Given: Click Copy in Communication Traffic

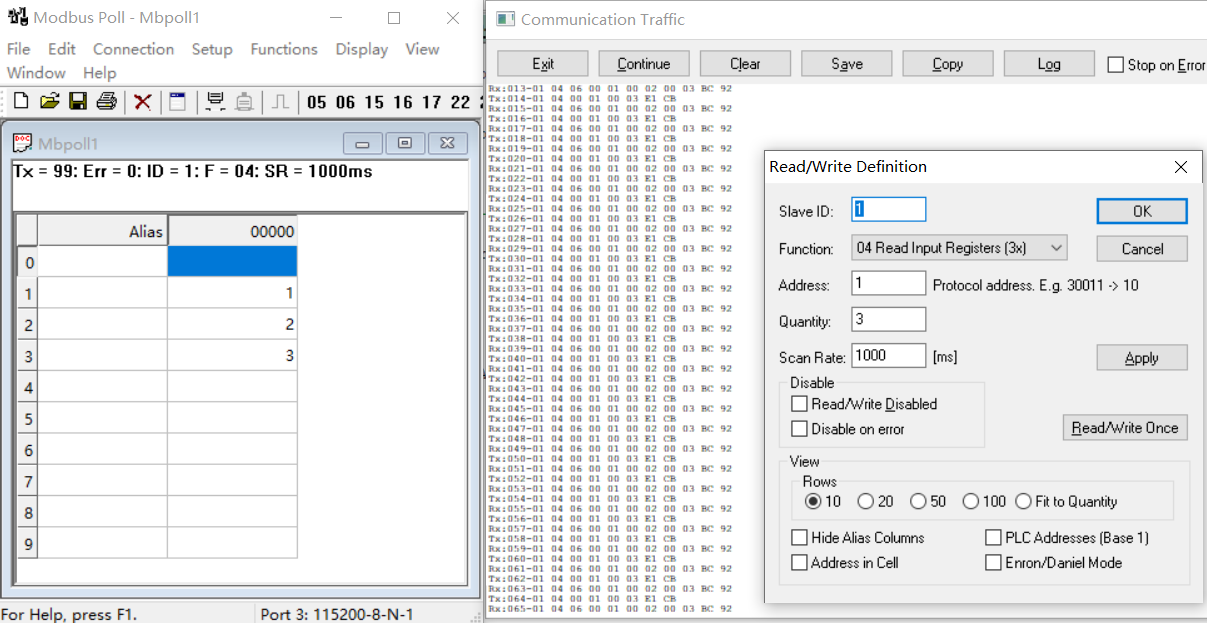Looking at the screenshot, I should (x=948, y=64).
